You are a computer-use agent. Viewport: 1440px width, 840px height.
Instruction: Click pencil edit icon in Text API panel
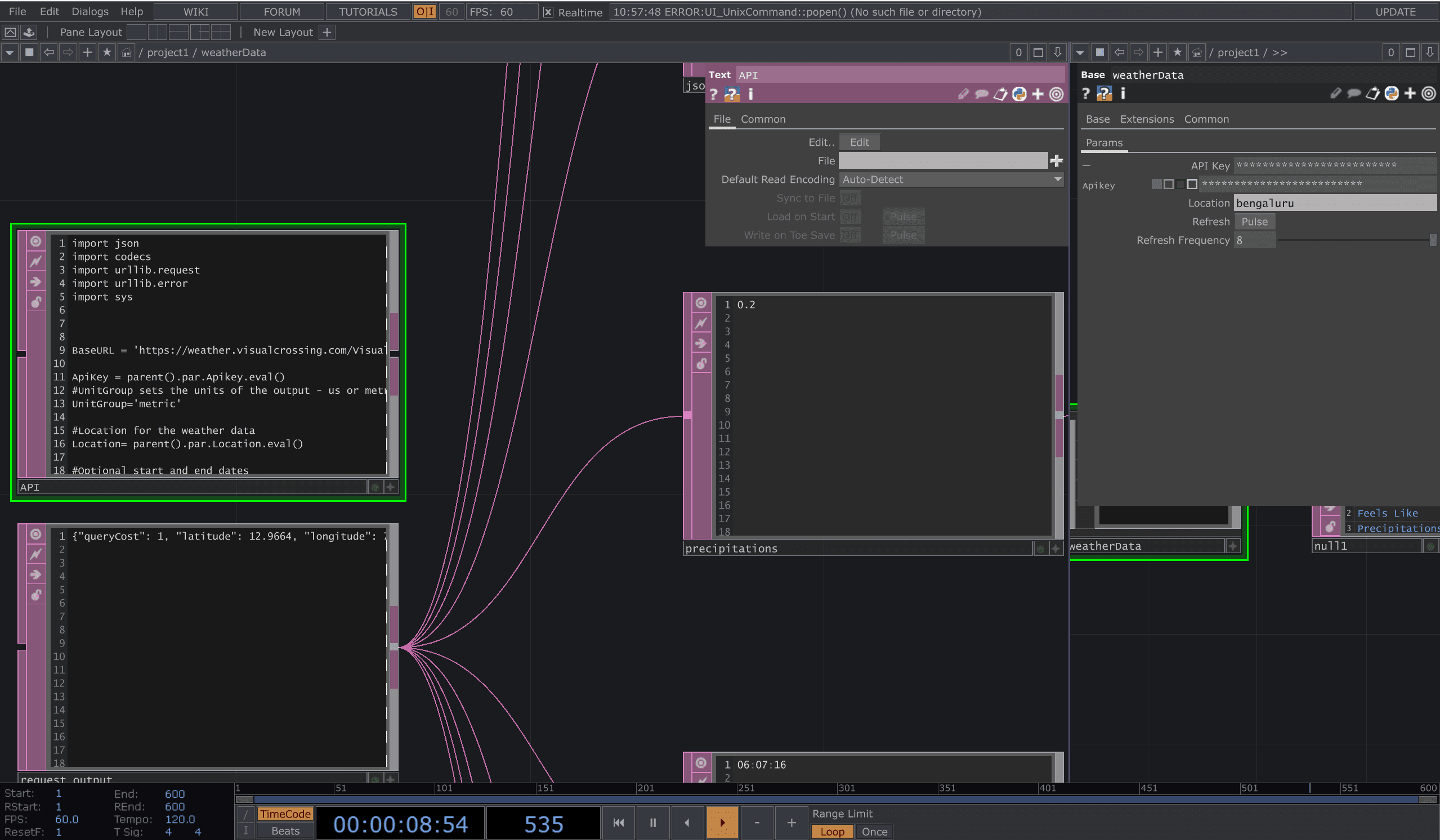[963, 94]
